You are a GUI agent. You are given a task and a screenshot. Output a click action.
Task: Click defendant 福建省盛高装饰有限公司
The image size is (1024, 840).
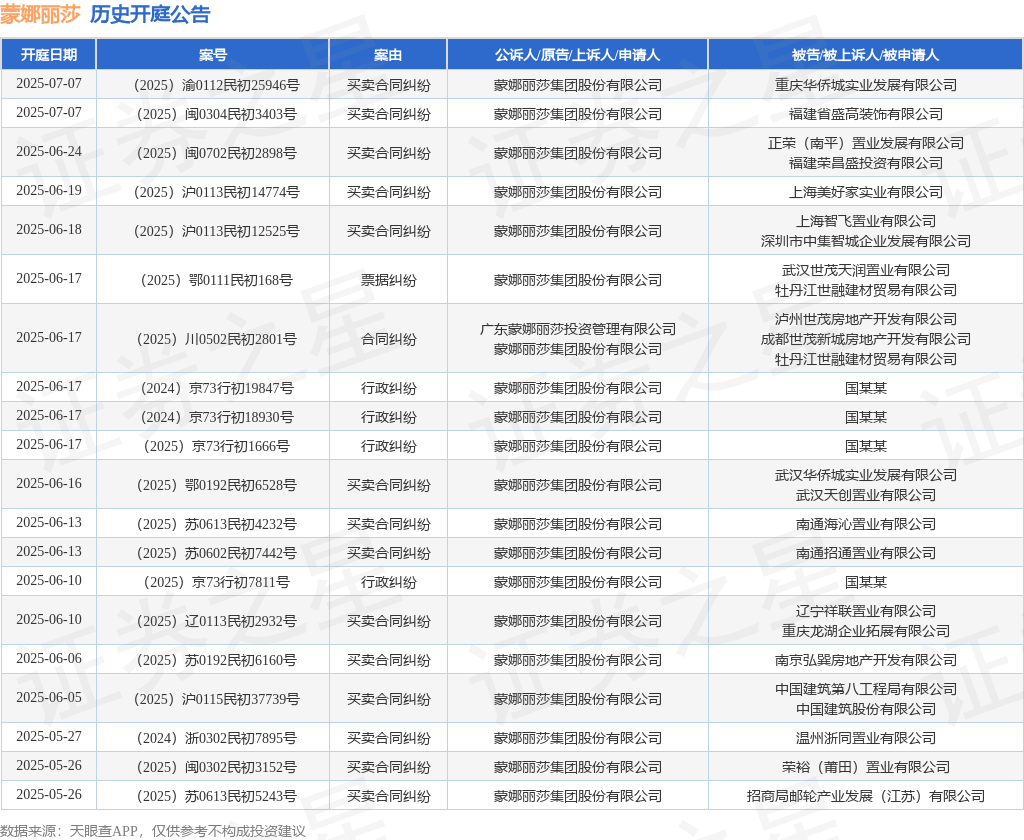pos(865,114)
